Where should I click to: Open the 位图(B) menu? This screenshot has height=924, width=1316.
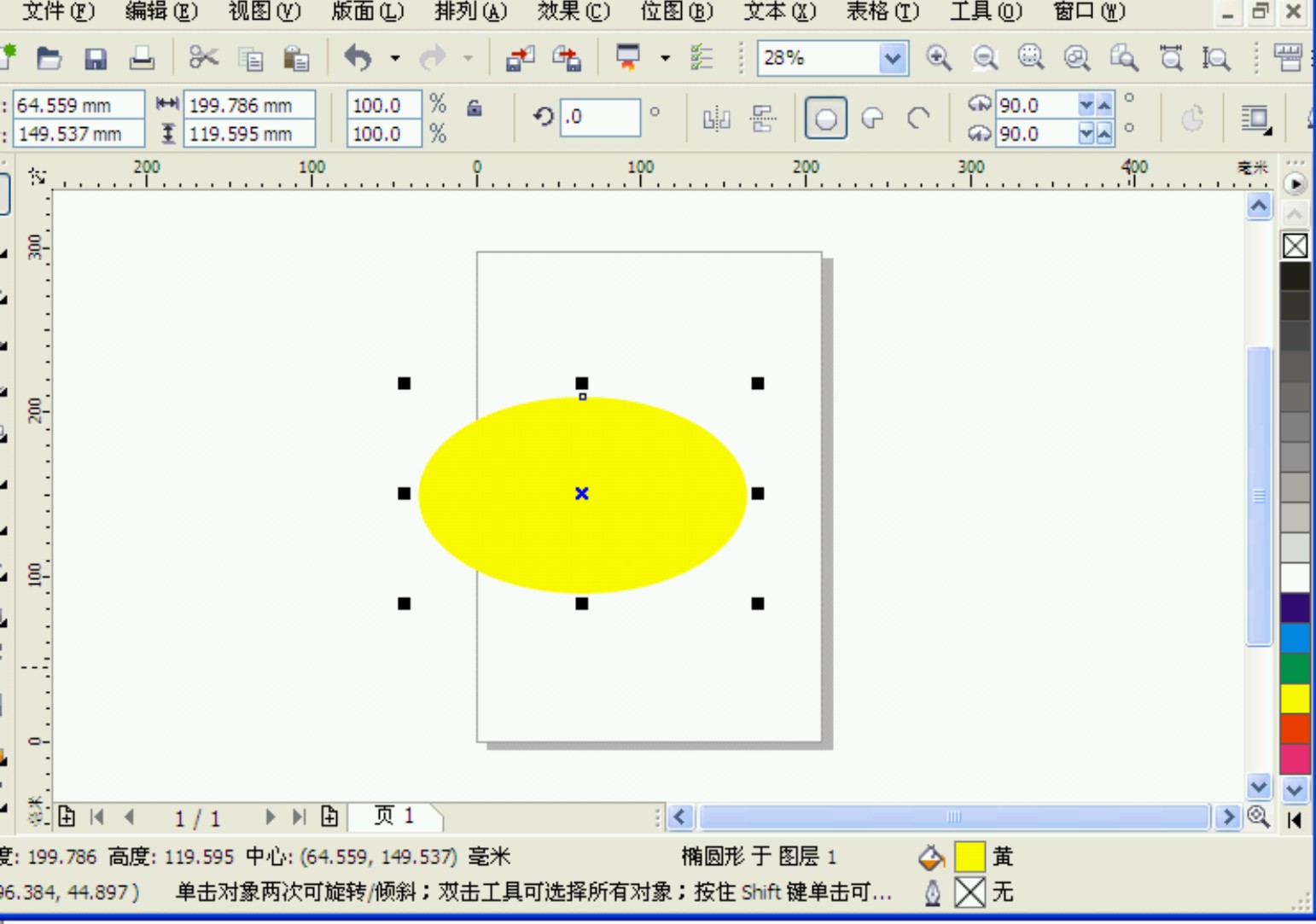677,11
